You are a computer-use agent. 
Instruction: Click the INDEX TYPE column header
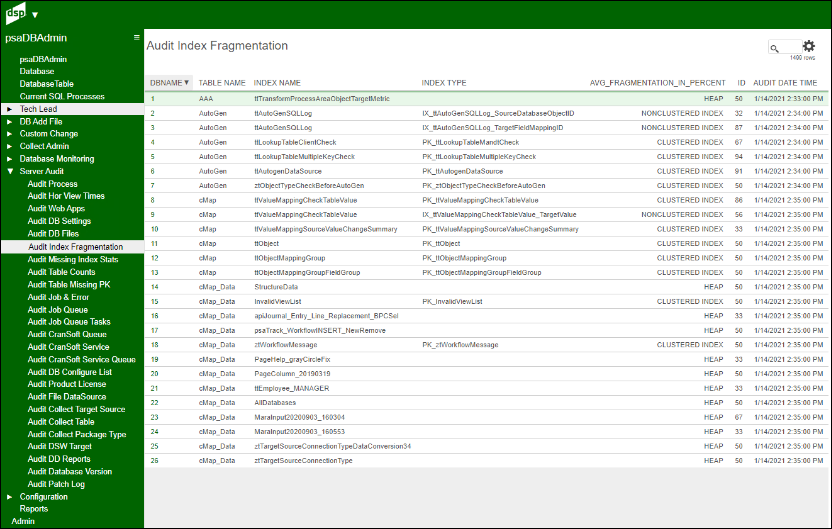(x=444, y=83)
